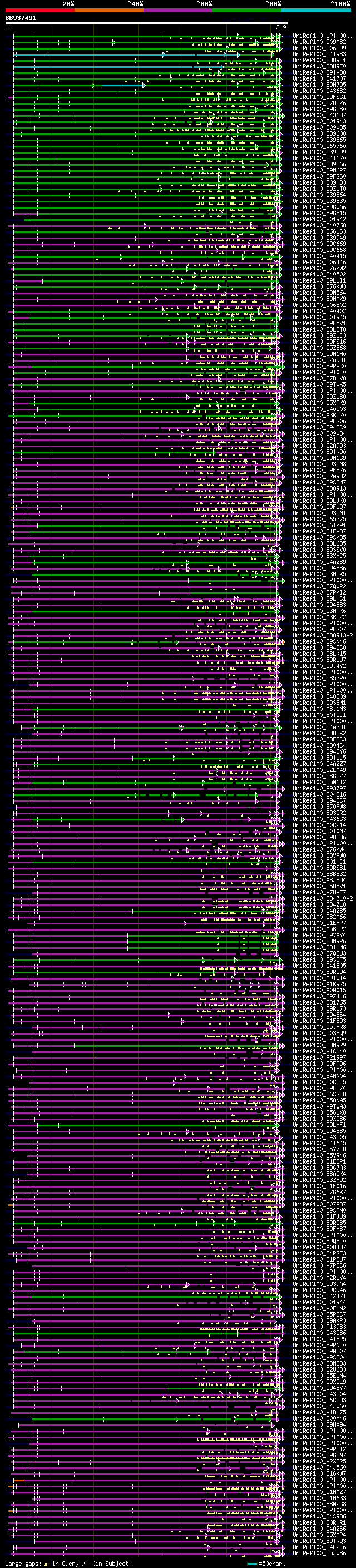Image resolution: width=356 pixels, height=1568 pixels.
Task: Click the cyan ~100% identity color segment
Action: click(x=316, y=10)
